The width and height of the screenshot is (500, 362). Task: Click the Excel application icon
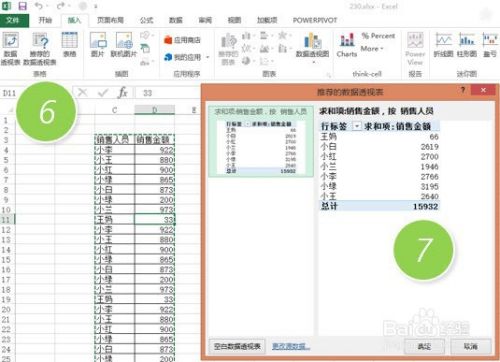click(6, 5)
